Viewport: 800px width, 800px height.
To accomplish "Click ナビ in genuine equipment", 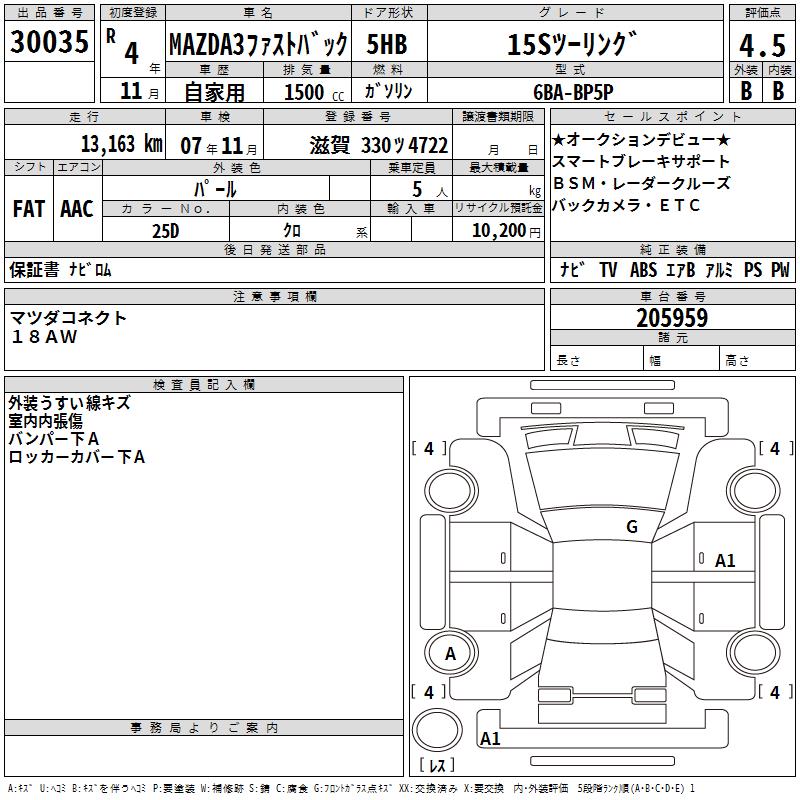I will click(x=572, y=269).
